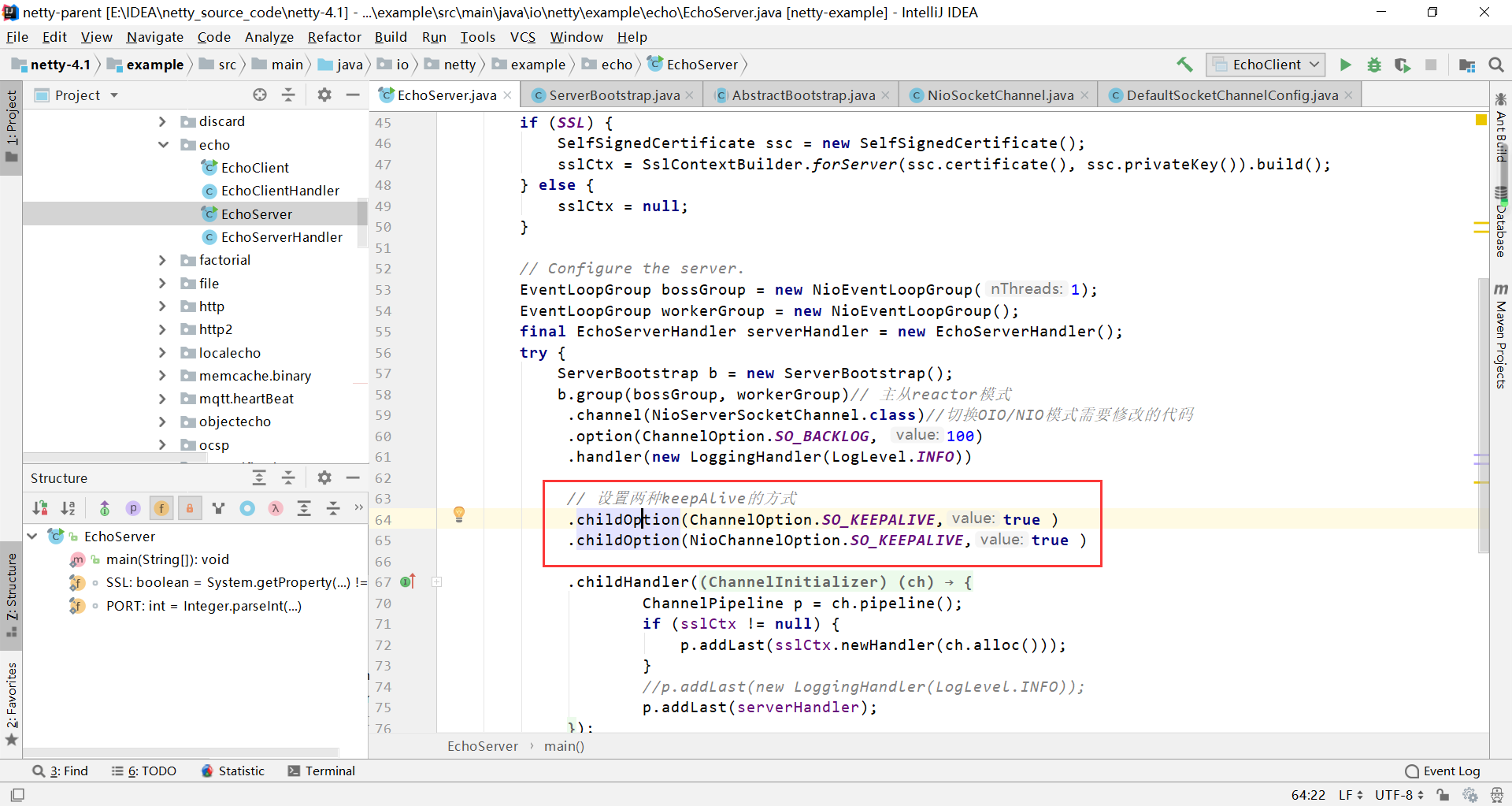Toggle the fork-shaped icon in the Structure toolbar

[219, 508]
